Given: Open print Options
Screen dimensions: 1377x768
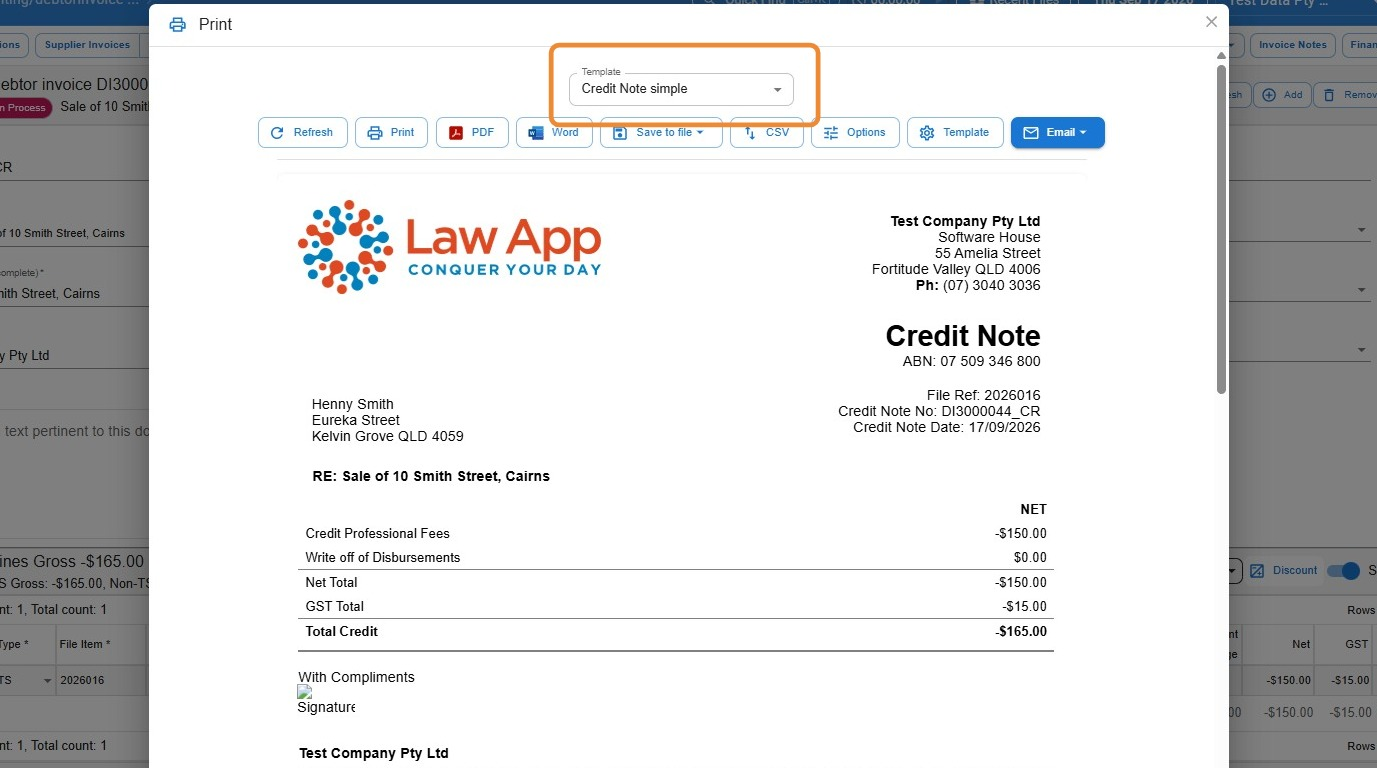Looking at the screenshot, I should pos(855,132).
